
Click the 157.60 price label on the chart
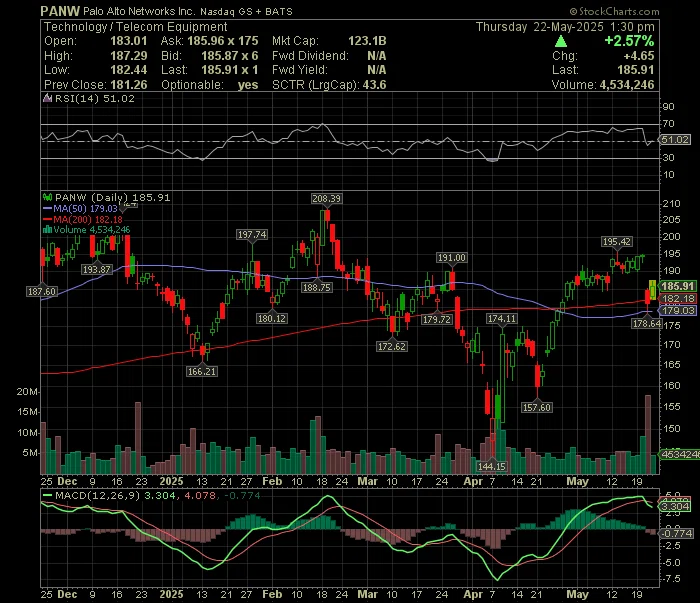click(x=537, y=408)
